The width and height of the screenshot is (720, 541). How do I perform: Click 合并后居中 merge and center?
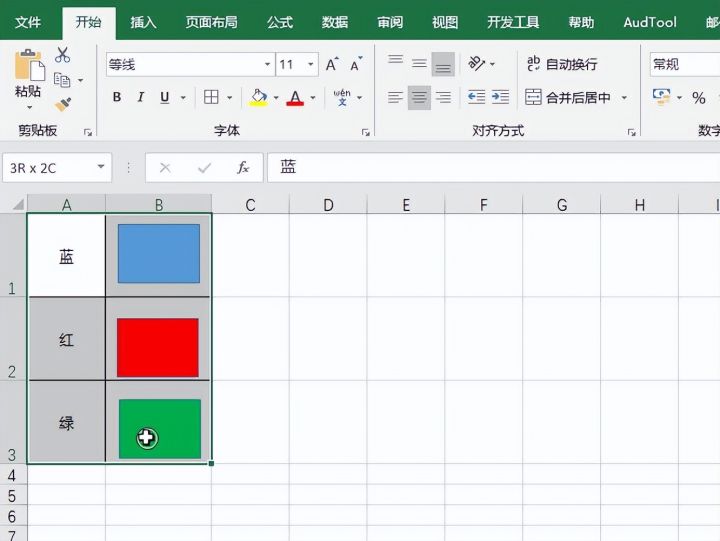pyautogui.click(x=568, y=97)
